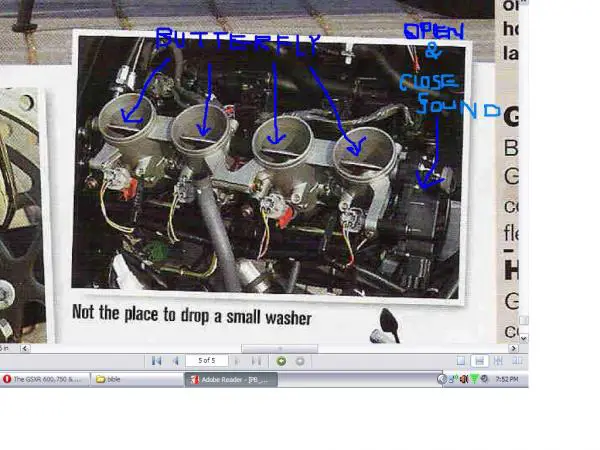This screenshot has width=600, height=450.
Task: Click the grayed-out last page button
Action: click(256, 360)
